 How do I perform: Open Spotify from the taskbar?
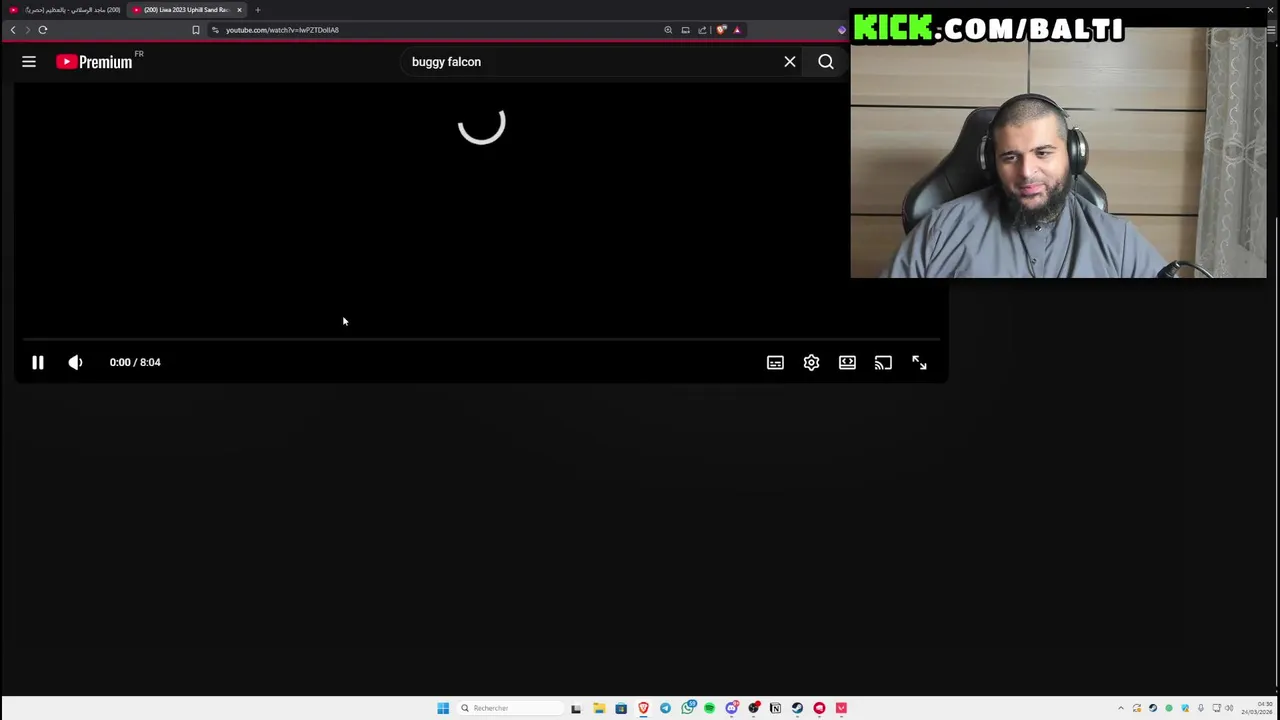coord(709,708)
